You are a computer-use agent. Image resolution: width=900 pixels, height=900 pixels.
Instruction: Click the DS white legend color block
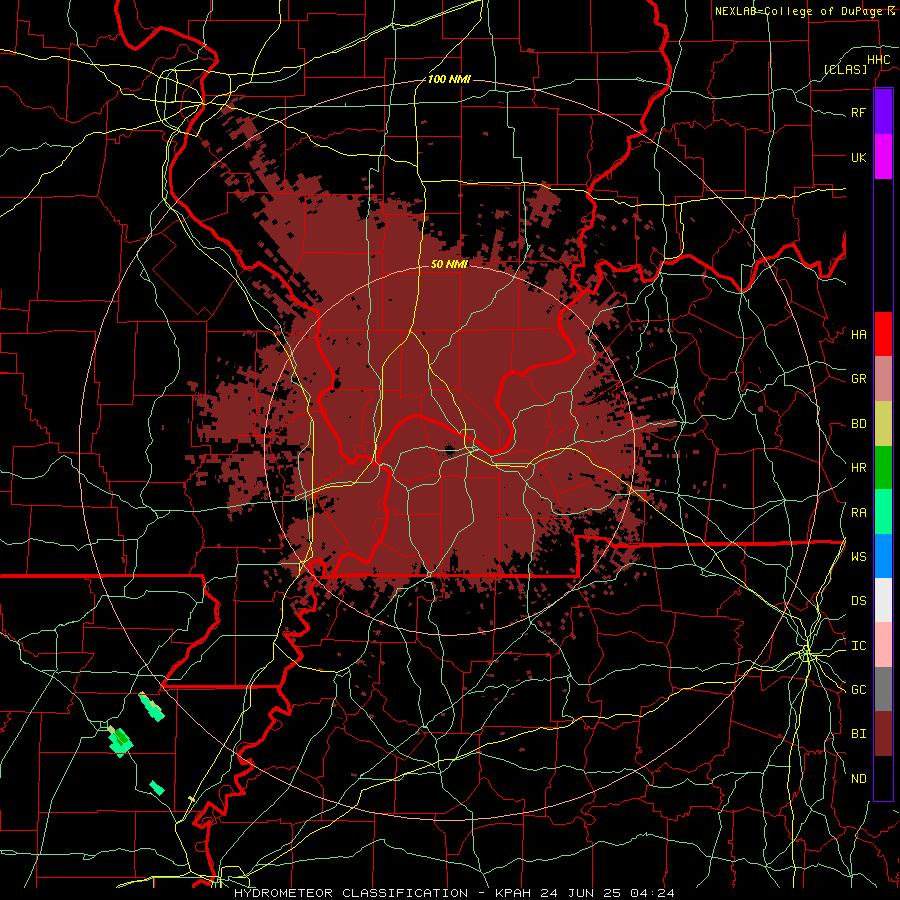click(x=883, y=600)
